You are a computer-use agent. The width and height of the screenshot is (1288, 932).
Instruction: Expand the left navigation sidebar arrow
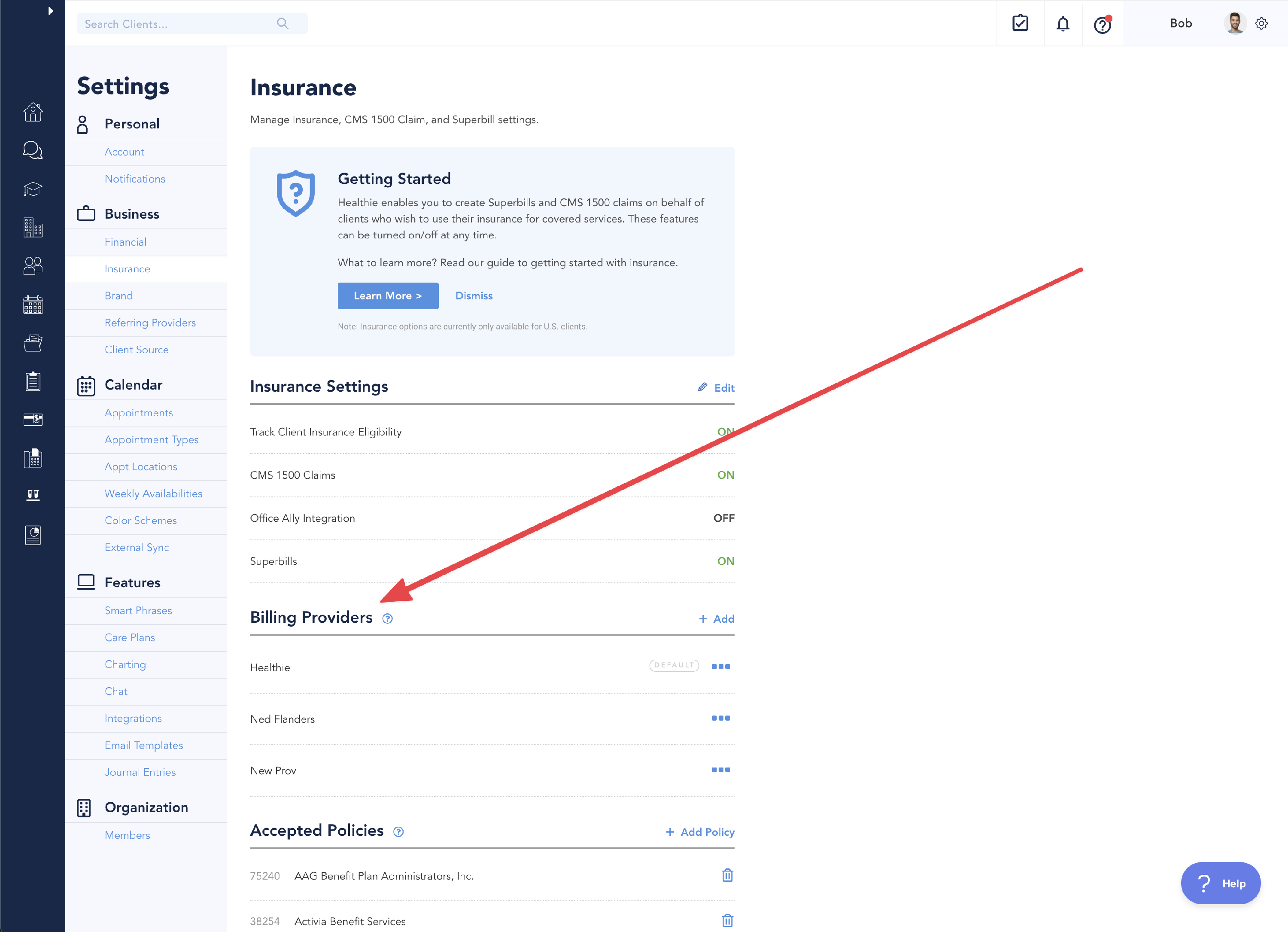click(x=51, y=11)
